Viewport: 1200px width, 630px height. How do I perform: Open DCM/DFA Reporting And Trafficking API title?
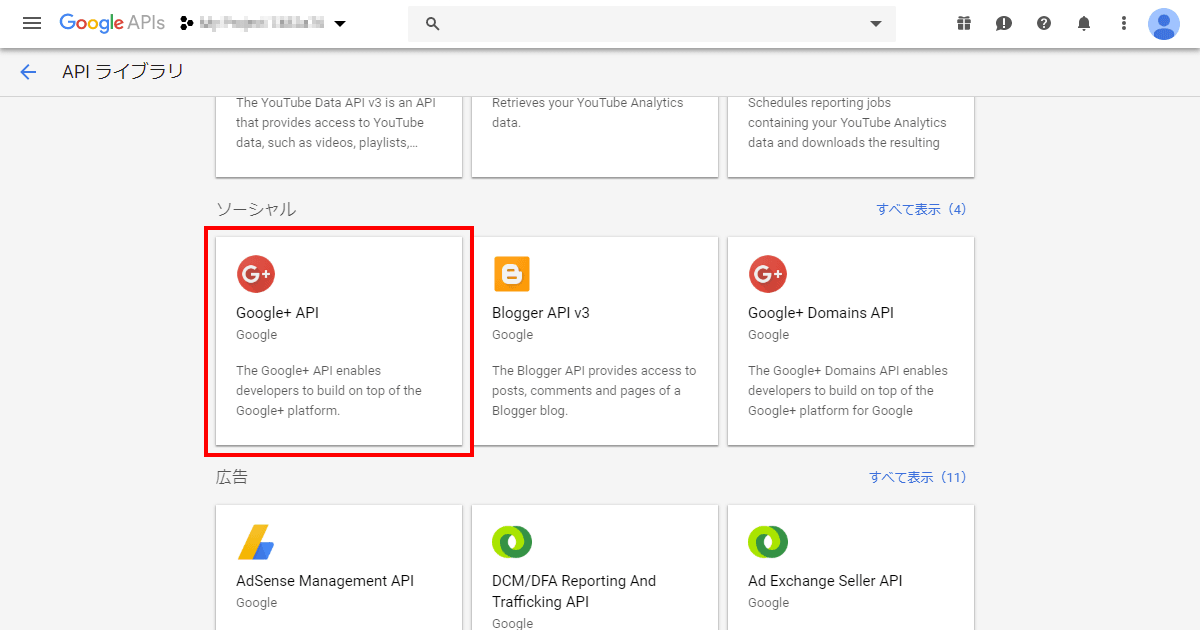pyautogui.click(x=574, y=591)
